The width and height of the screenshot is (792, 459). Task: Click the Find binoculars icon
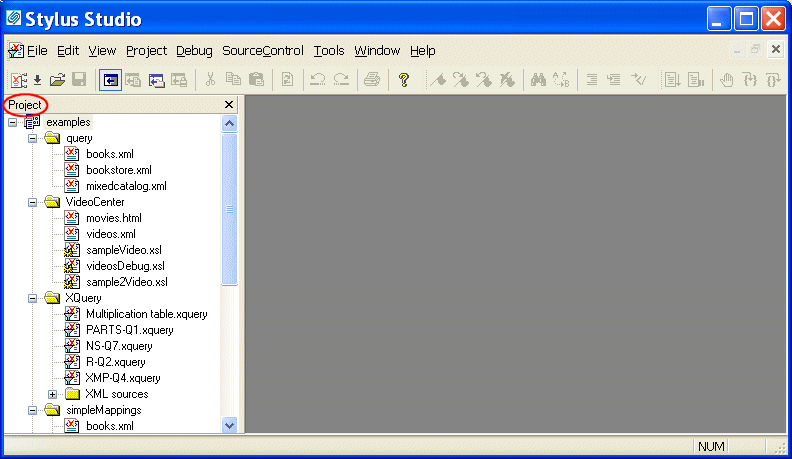[537, 80]
